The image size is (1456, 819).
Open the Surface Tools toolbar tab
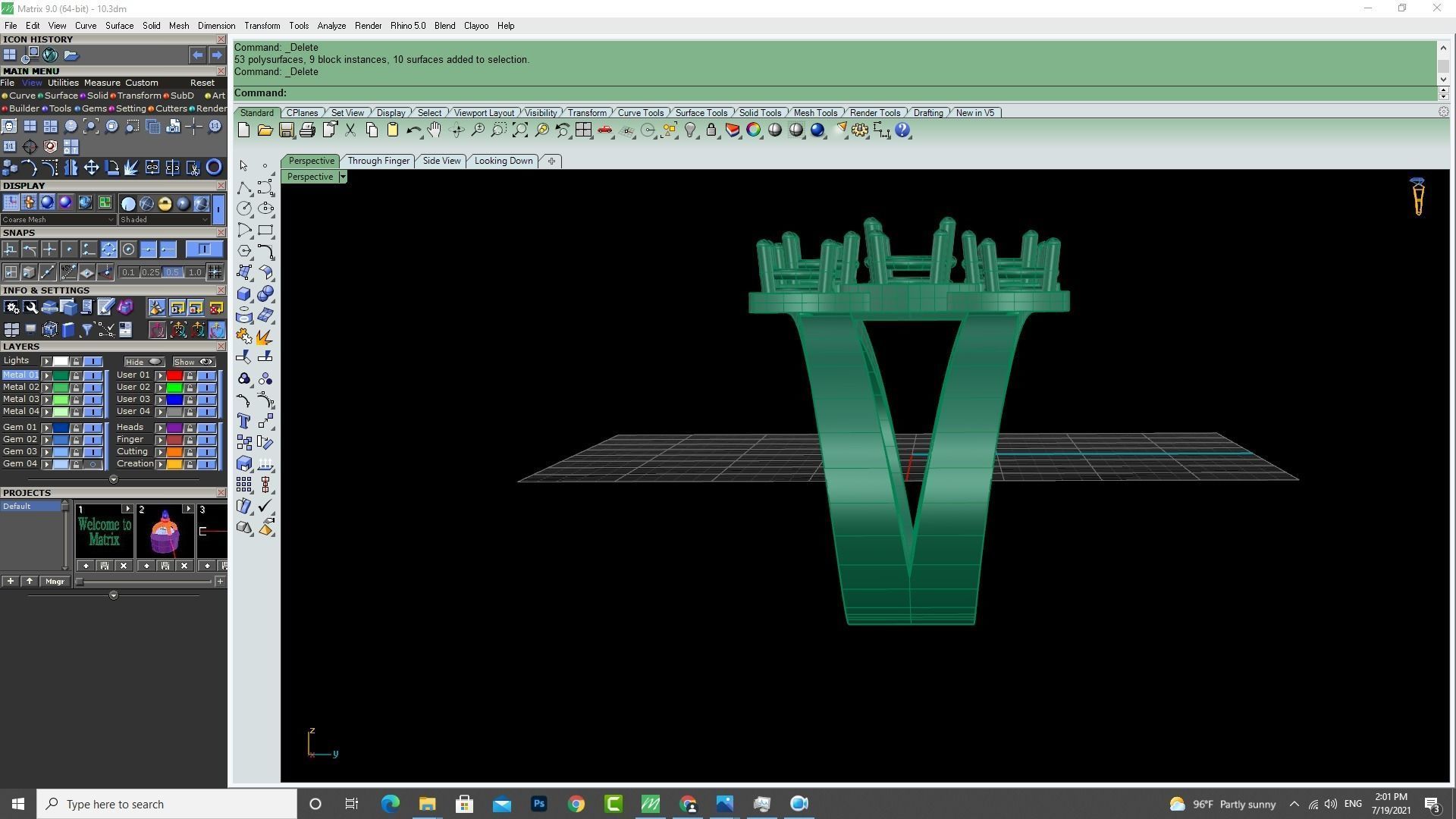click(701, 113)
